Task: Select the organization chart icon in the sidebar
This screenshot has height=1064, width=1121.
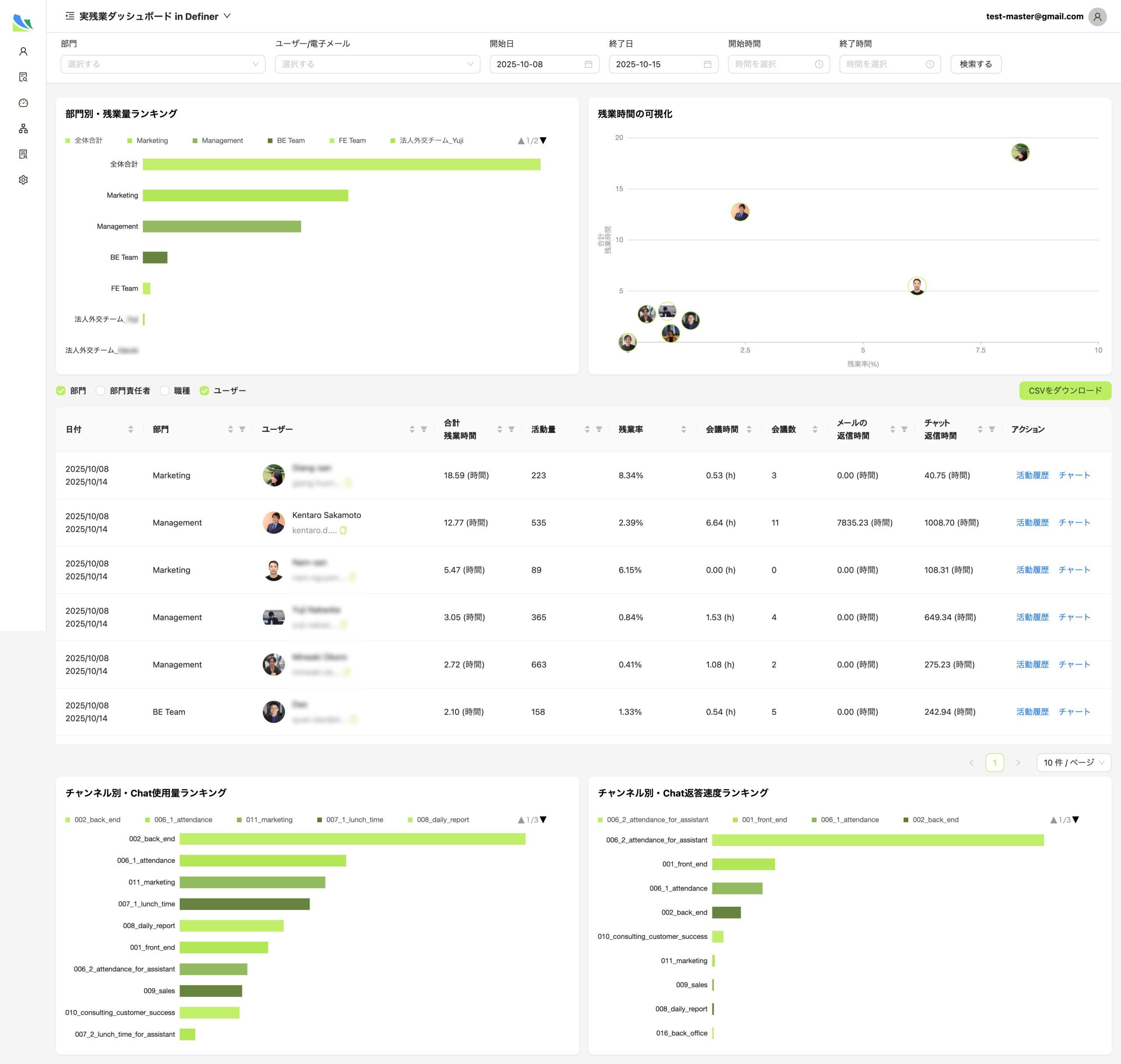Action: coord(24,128)
